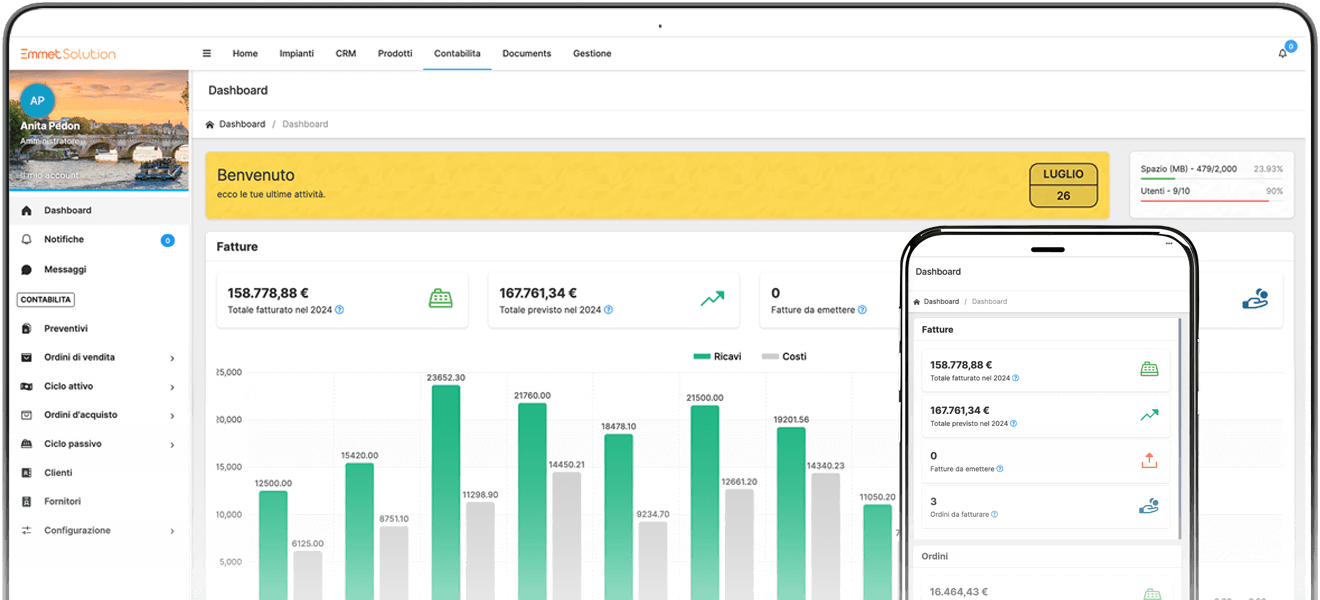The image size is (1320, 600).
Task: Open the notification bell in top right
Action: pyautogui.click(x=1283, y=54)
